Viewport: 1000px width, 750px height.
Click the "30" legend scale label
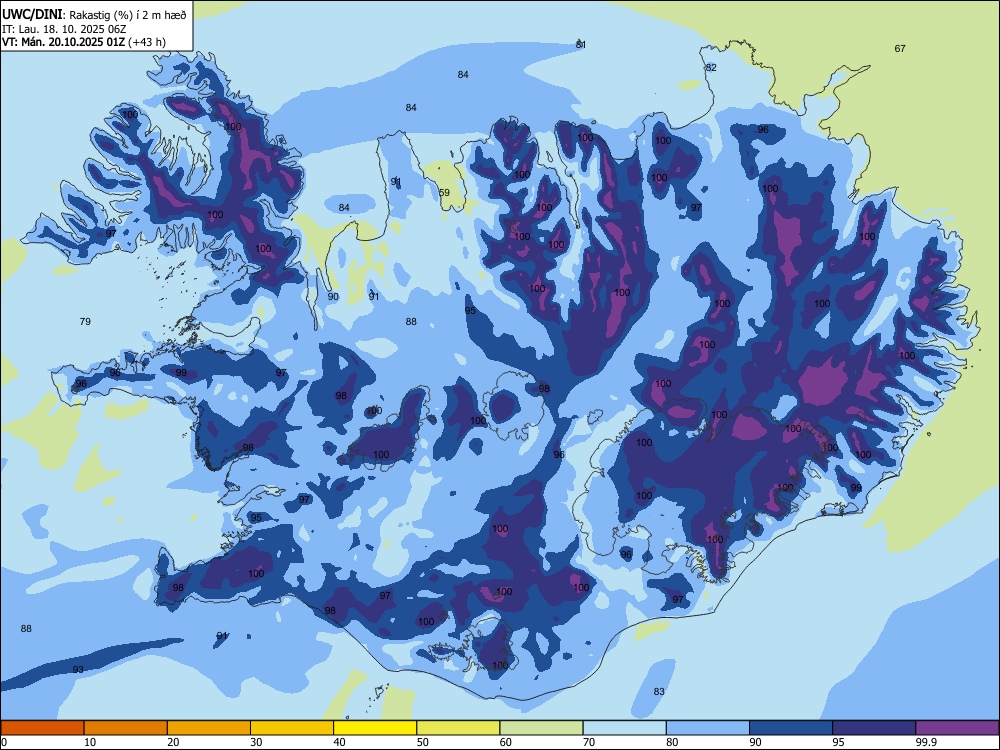point(256,742)
